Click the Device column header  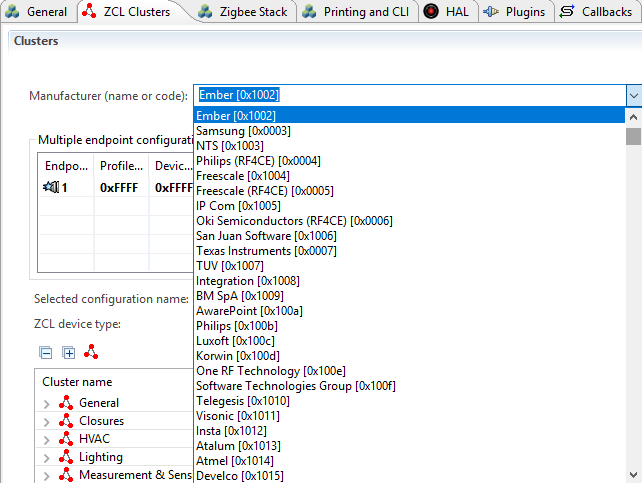point(173,166)
